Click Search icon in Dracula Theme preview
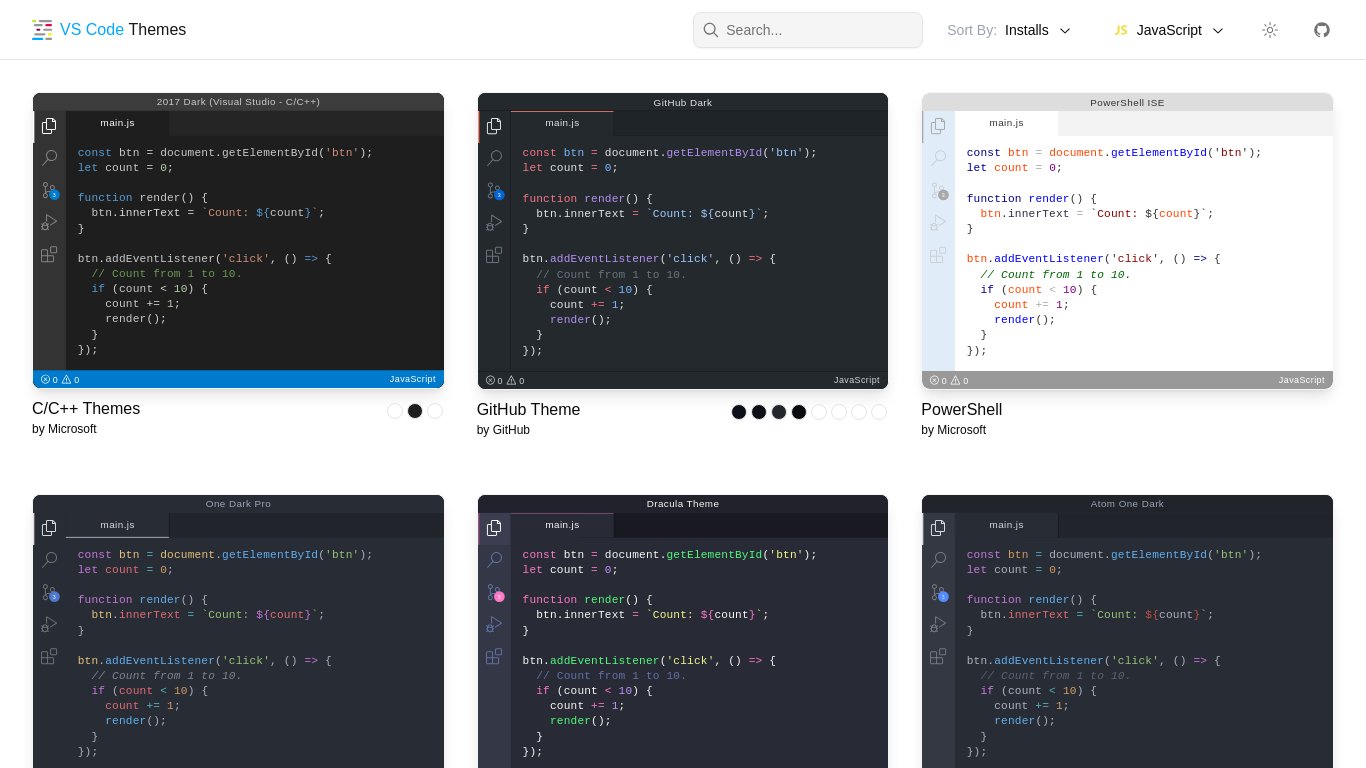Screen dimensions: 1366x768 [494, 560]
